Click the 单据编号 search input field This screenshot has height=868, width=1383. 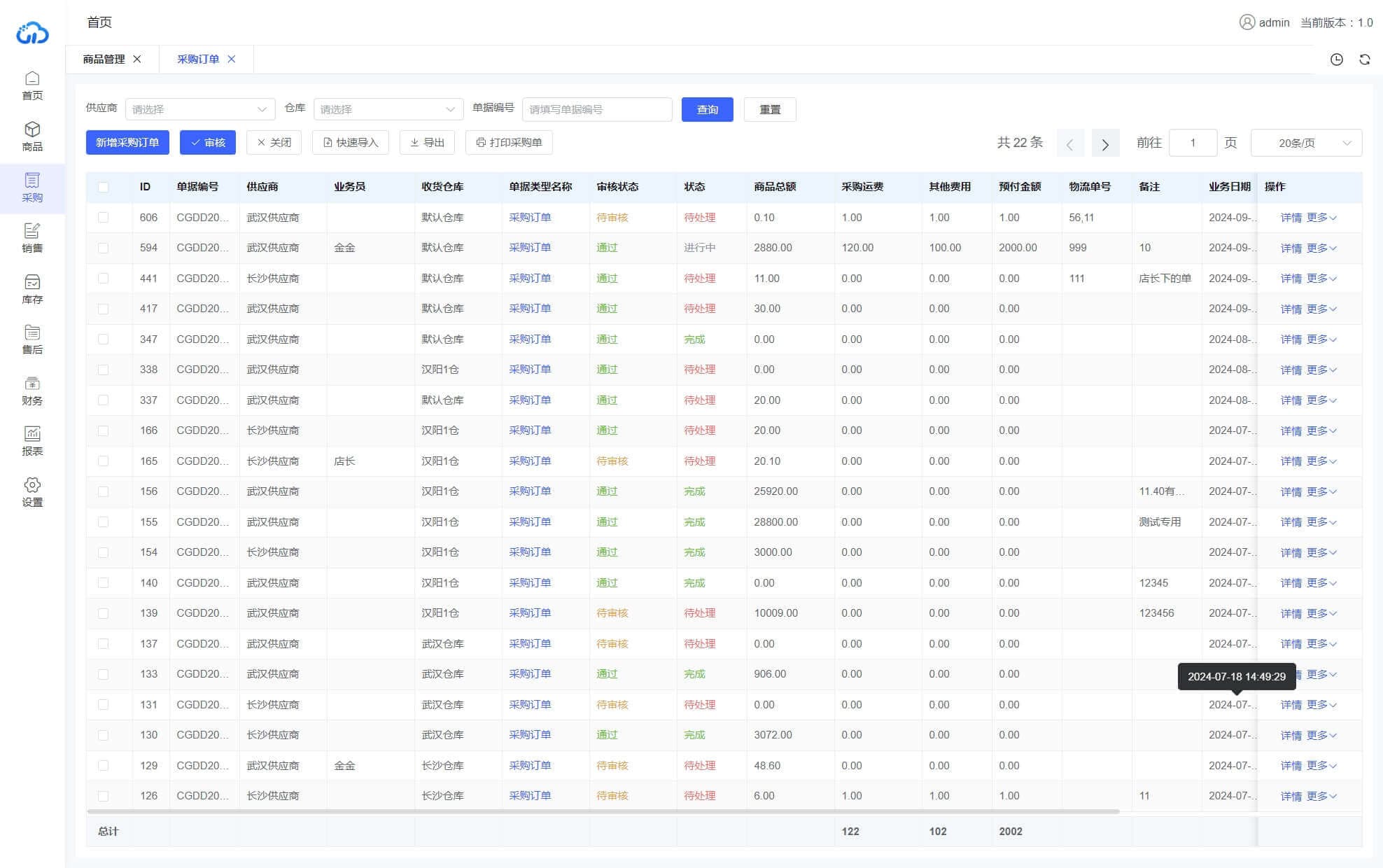click(597, 109)
